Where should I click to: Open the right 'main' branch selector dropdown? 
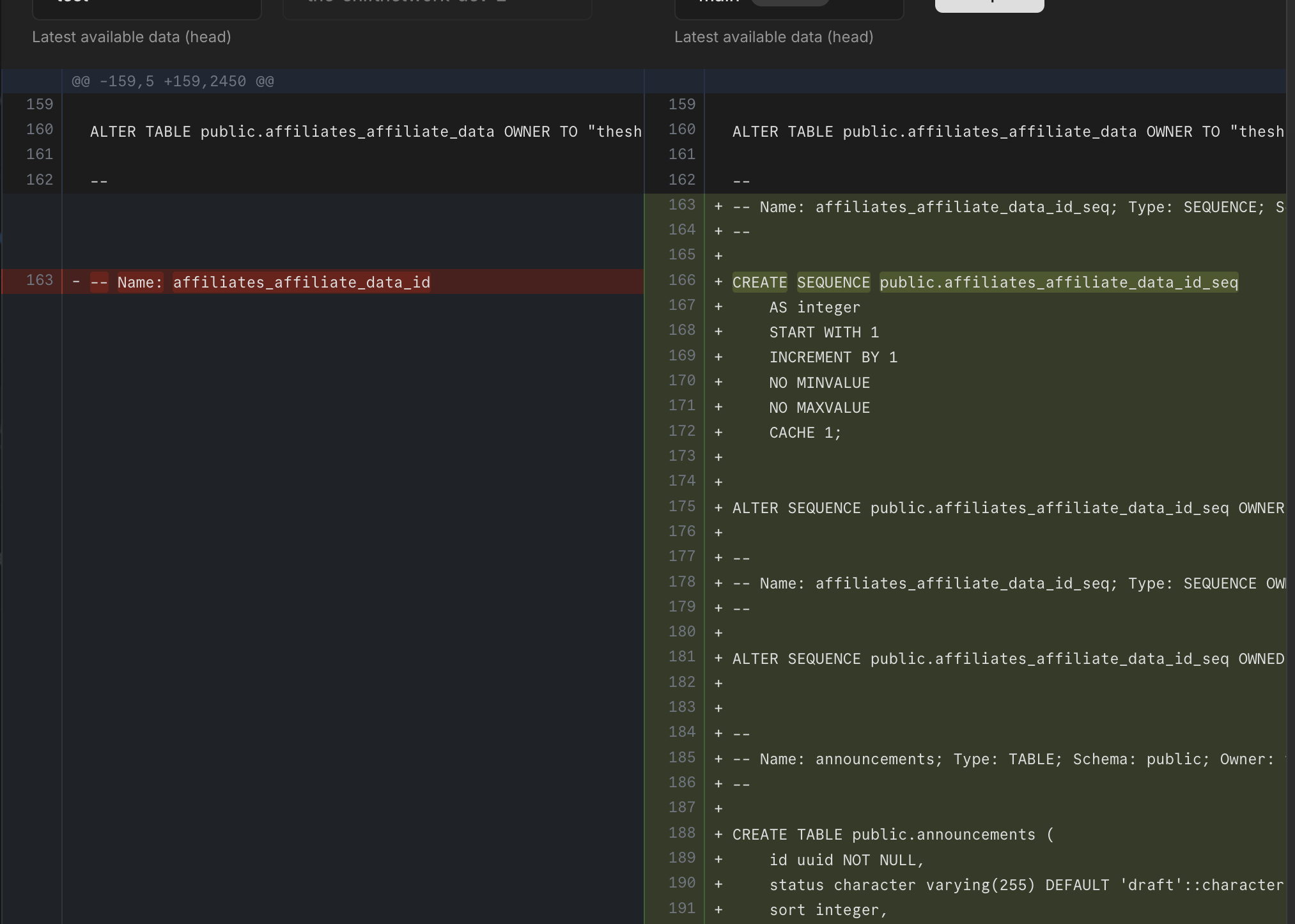coord(788,8)
